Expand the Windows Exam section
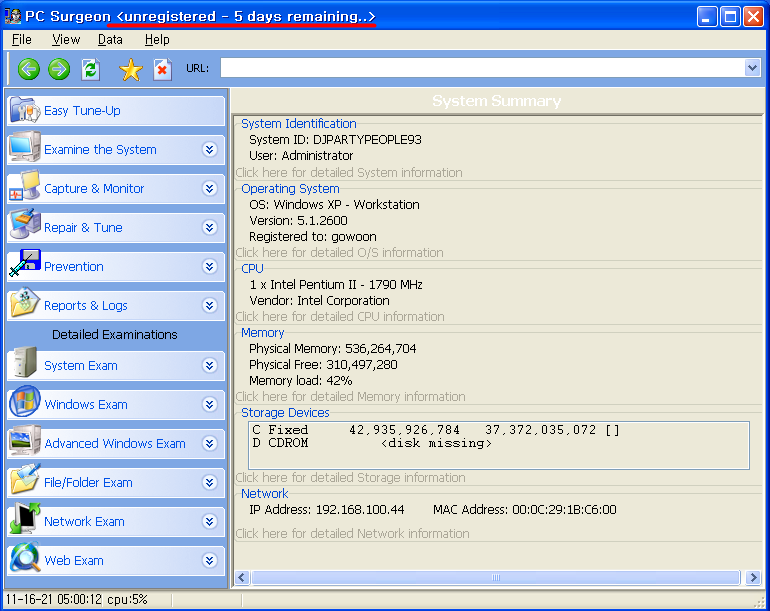Viewport: 770px width, 611px height. click(210, 404)
